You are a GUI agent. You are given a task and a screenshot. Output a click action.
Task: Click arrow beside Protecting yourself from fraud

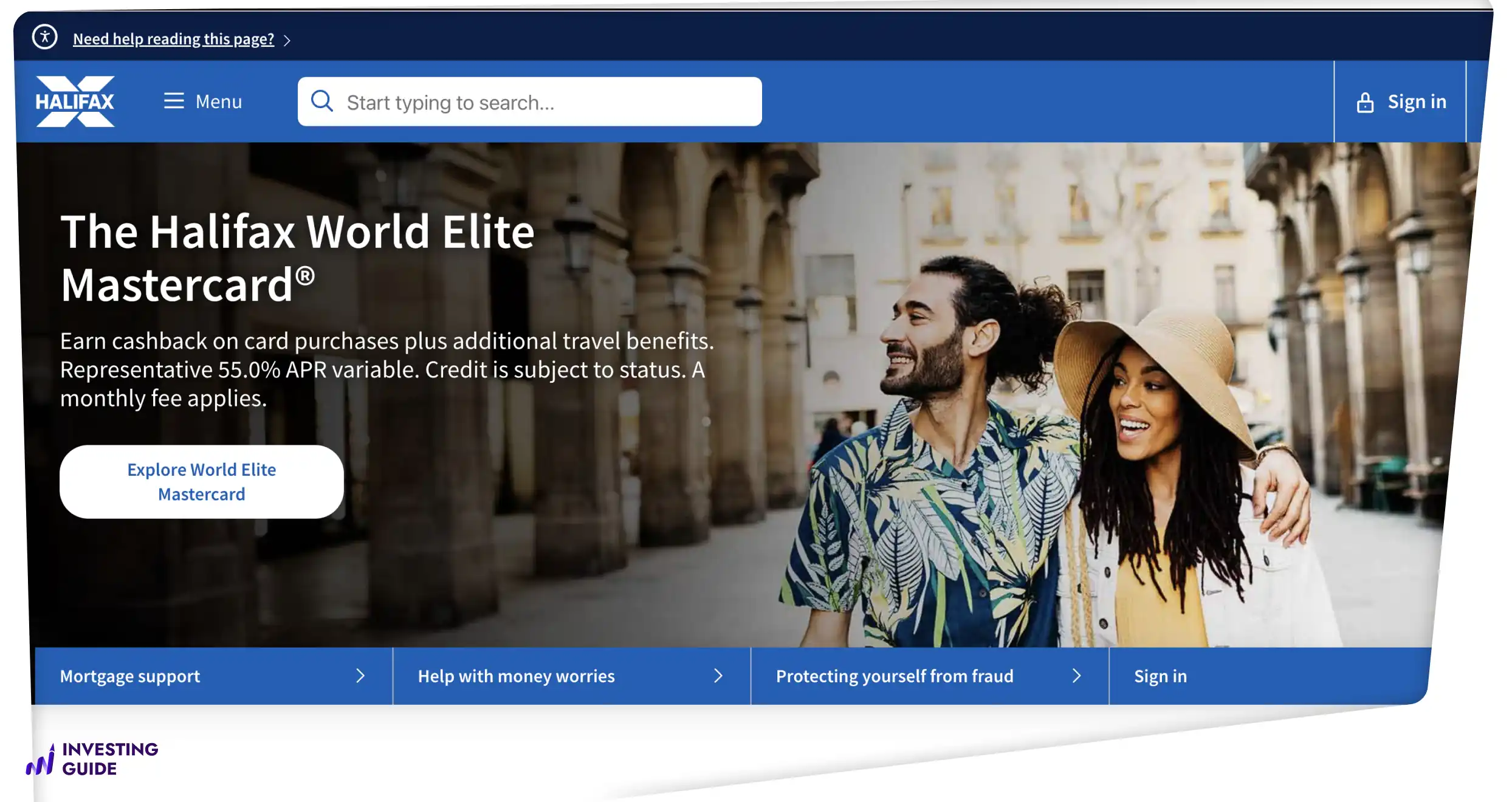click(1076, 676)
